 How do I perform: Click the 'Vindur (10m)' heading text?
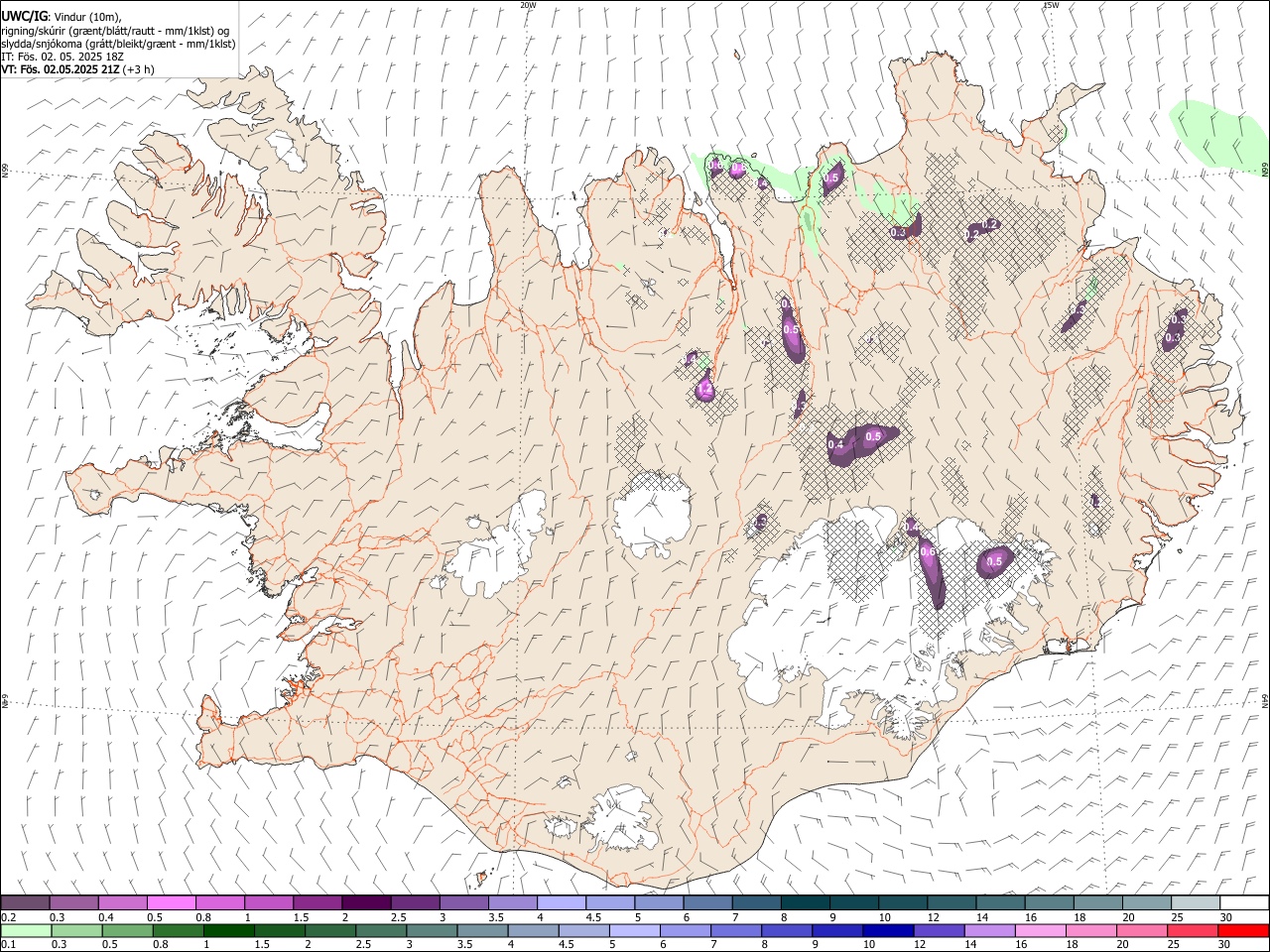tap(88, 16)
